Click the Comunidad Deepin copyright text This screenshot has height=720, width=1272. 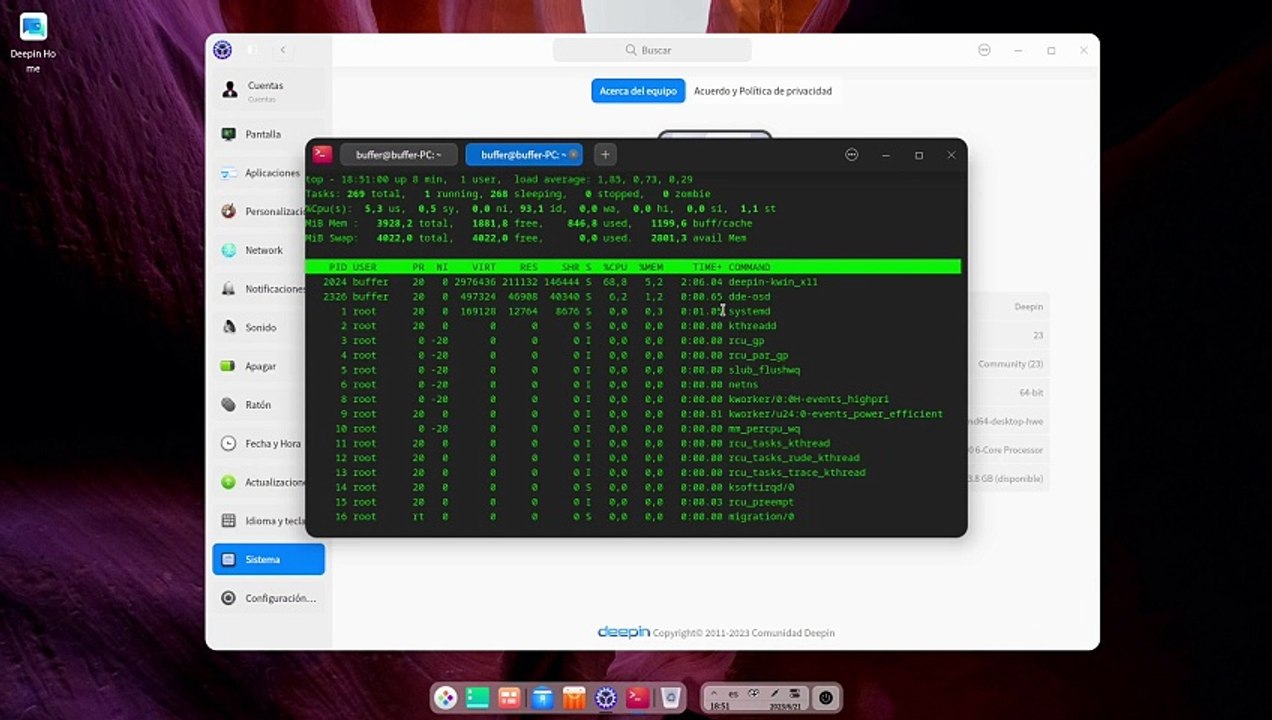[x=743, y=633]
